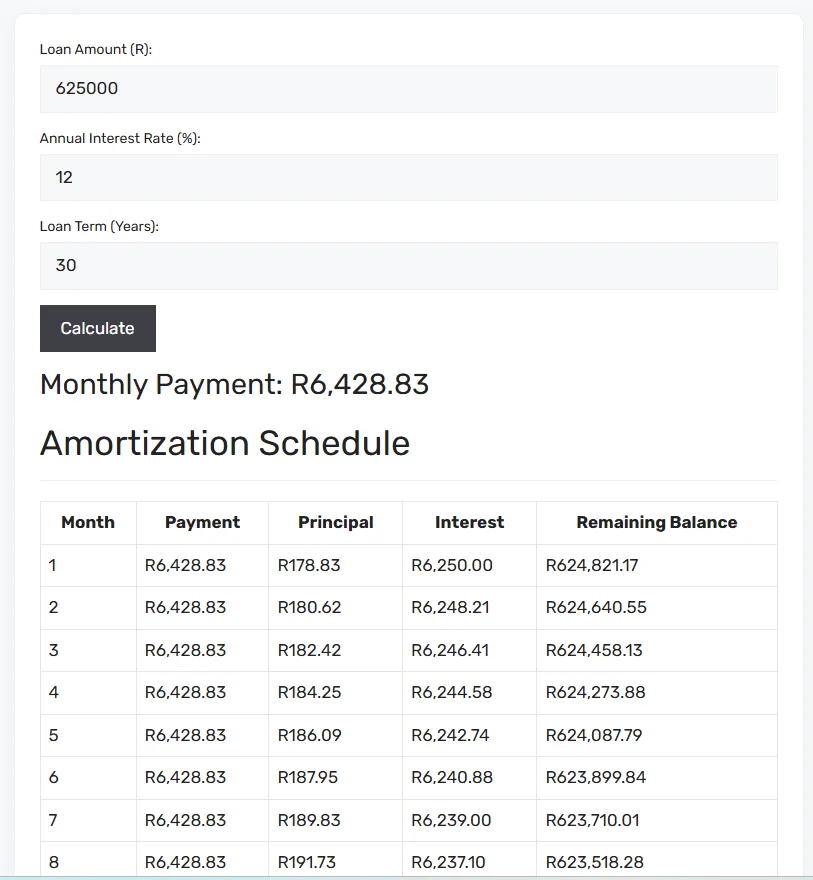Screen dimensions: 813x880
Task: Focus the Loan Amount input field
Action: coord(408,89)
